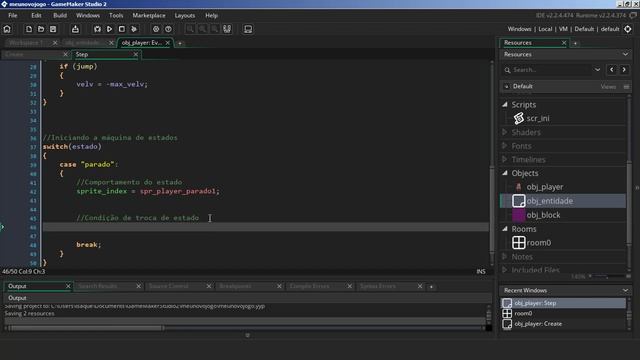Stop the game with the square icon
Image resolution: width=640 pixels, height=360 pixels.
[x=122, y=29]
